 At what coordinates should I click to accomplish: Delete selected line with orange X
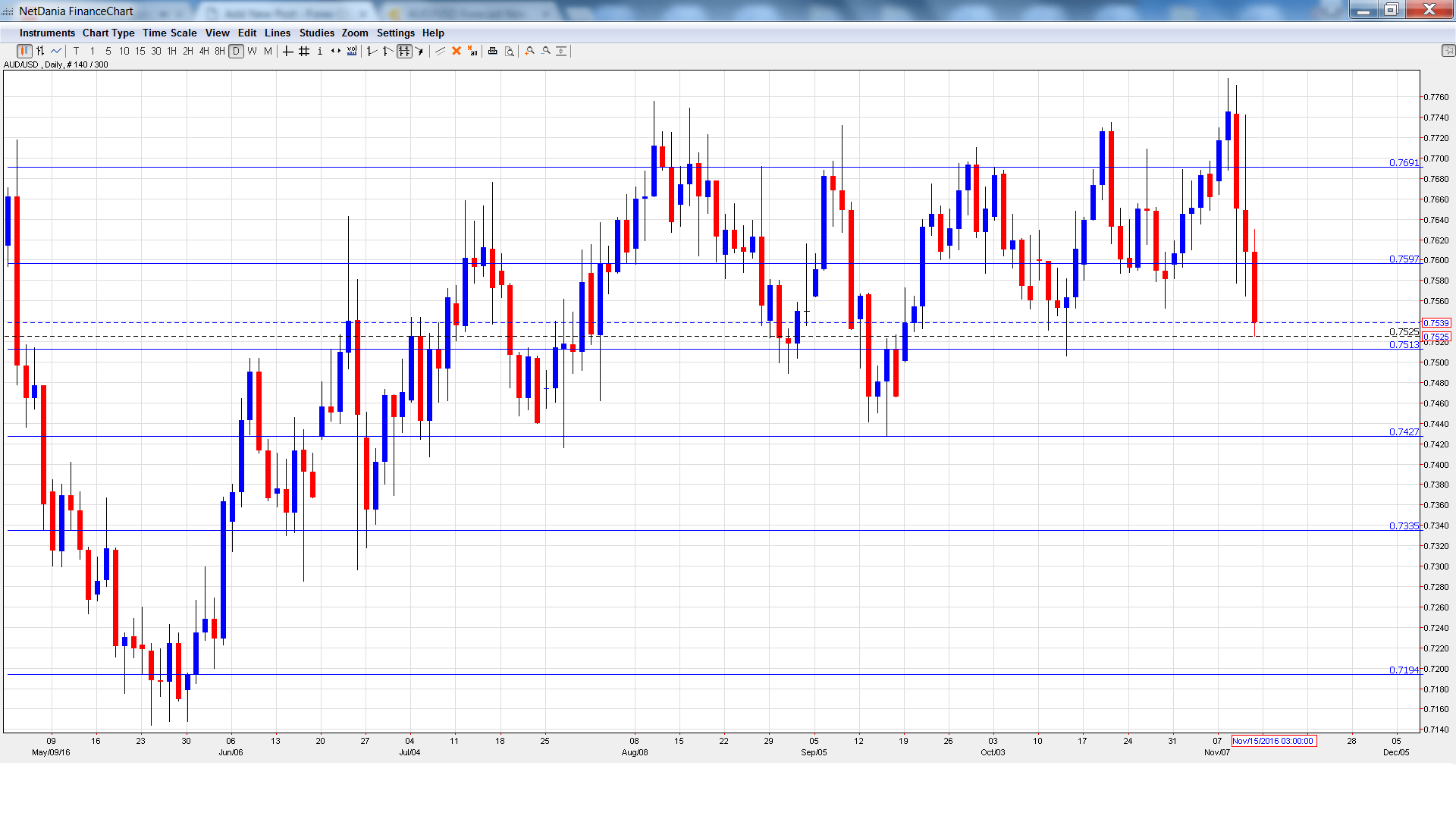(x=457, y=52)
